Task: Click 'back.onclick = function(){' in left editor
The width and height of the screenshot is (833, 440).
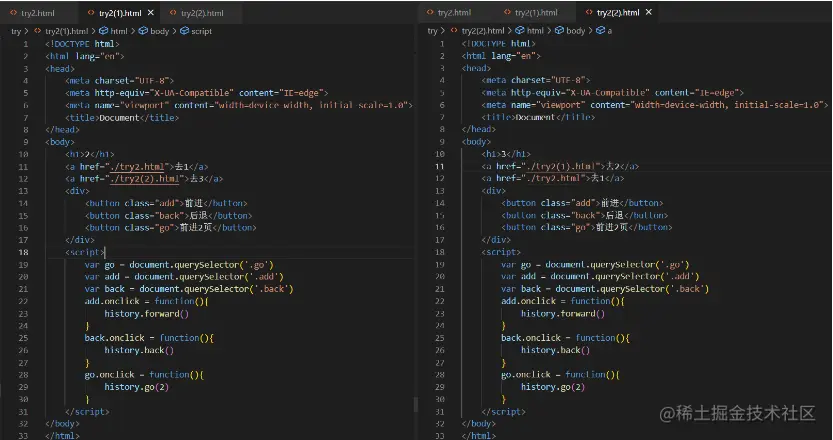Action: coord(149,338)
